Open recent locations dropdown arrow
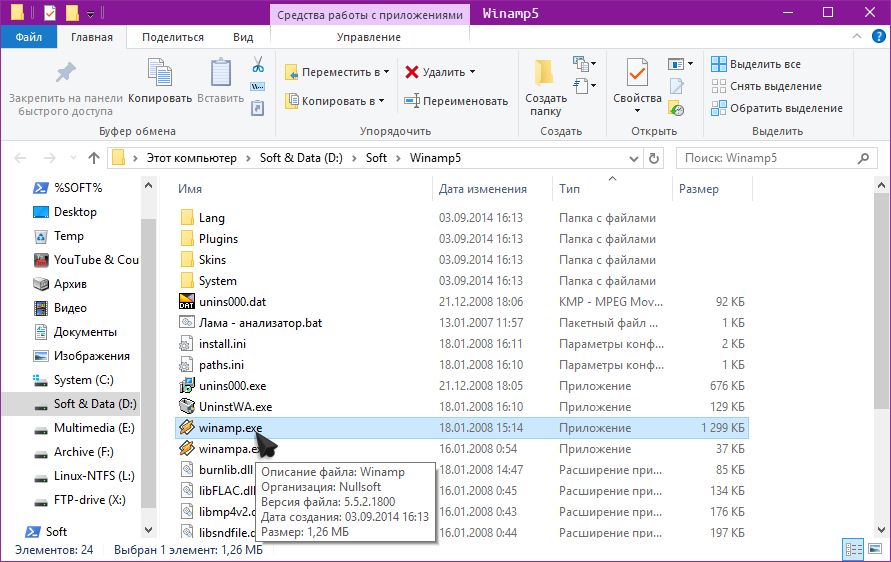This screenshot has height=562, width=891. pyautogui.click(x=73, y=158)
